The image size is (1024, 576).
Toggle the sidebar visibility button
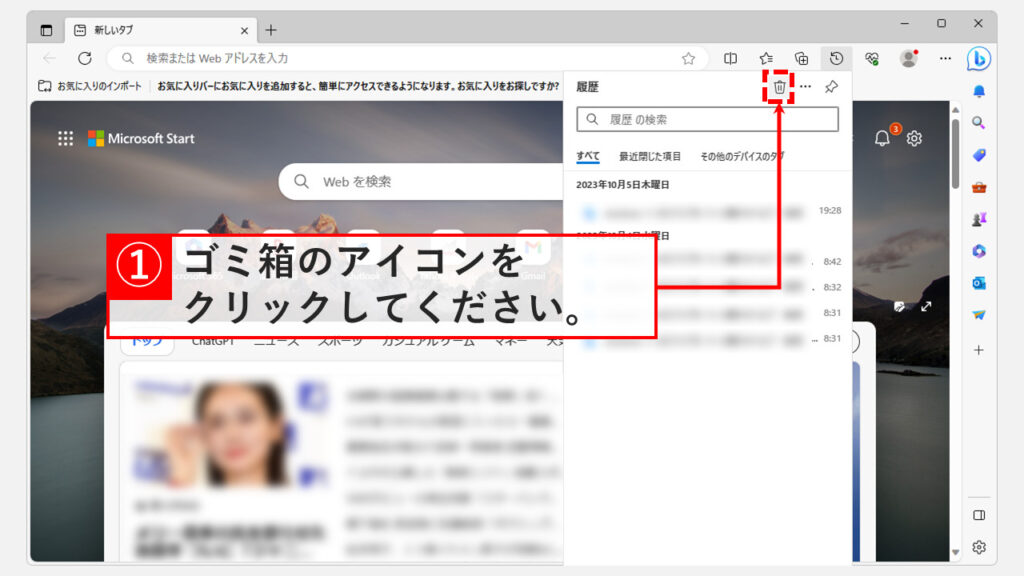pyautogui.click(x=979, y=516)
